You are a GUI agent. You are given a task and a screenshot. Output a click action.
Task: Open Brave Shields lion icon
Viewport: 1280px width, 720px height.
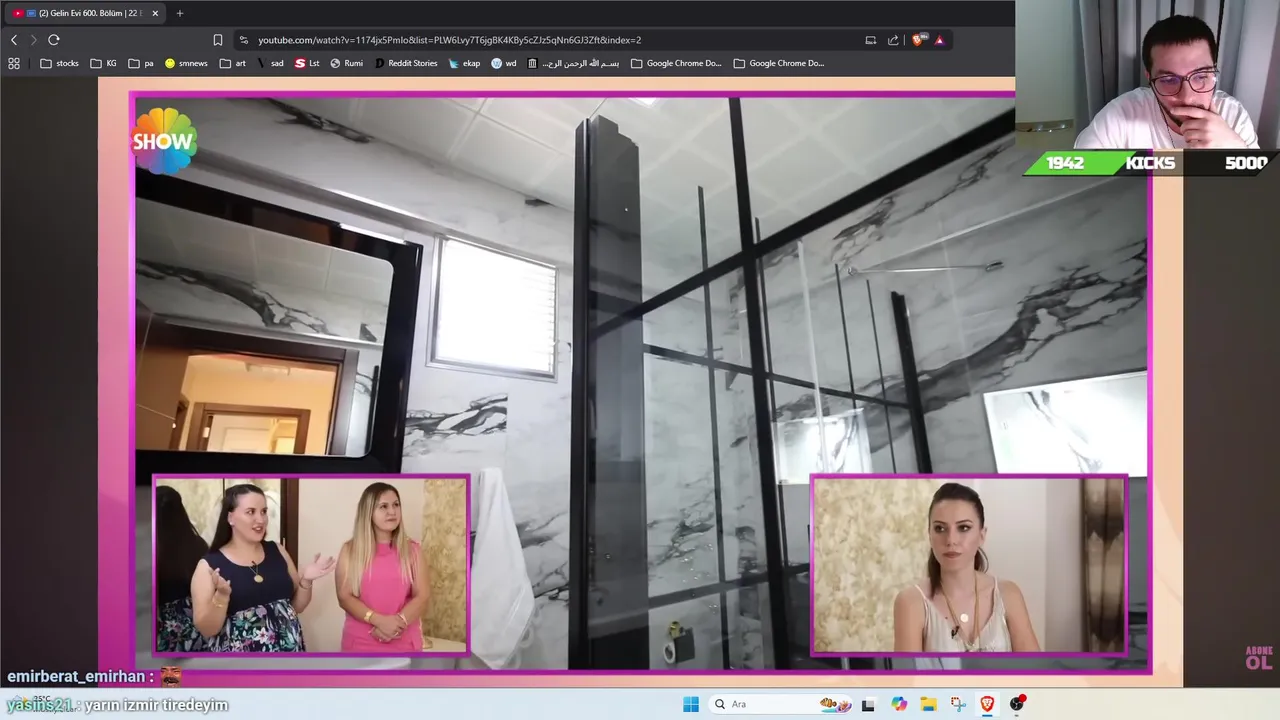tap(918, 40)
